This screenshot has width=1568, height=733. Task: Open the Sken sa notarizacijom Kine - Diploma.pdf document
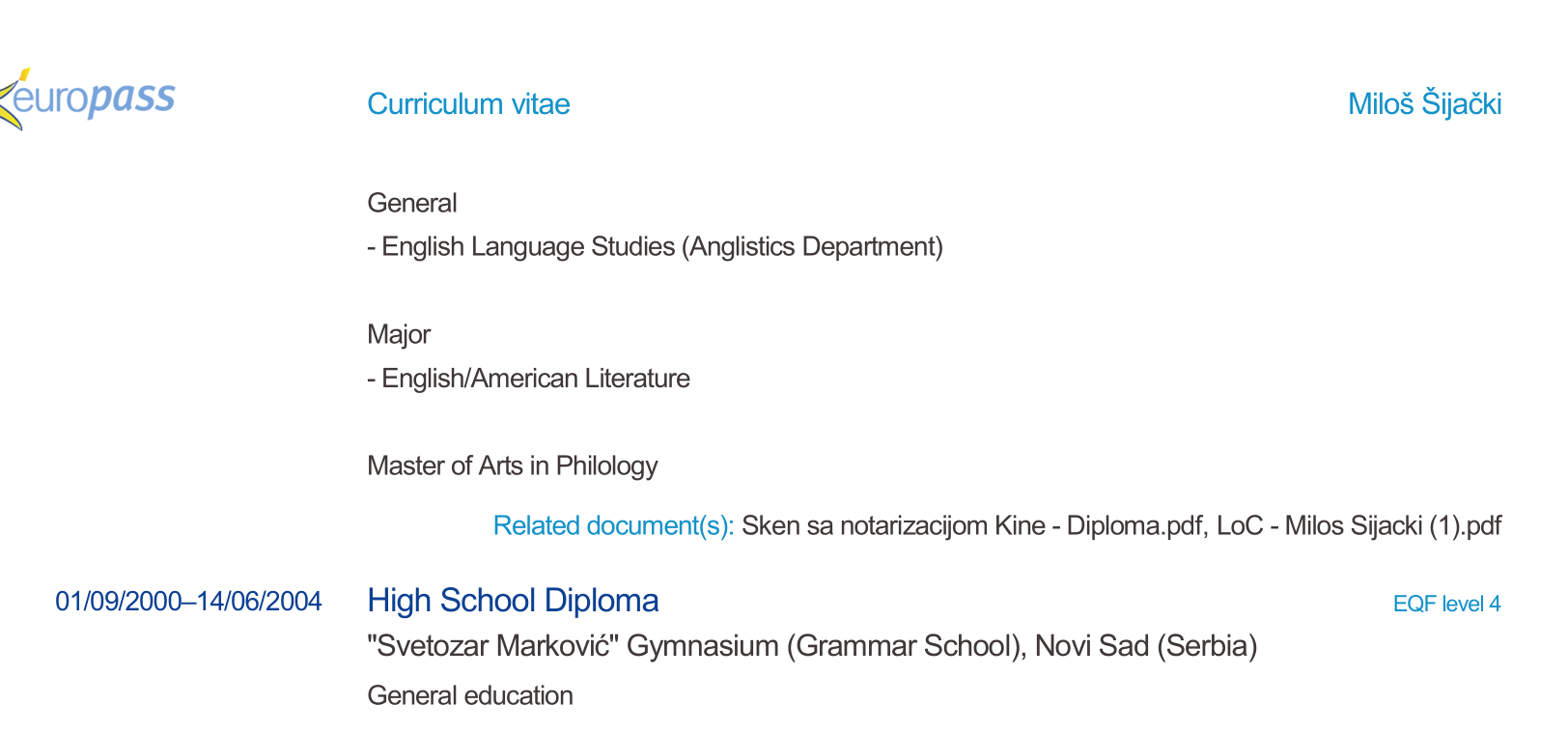(x=972, y=526)
